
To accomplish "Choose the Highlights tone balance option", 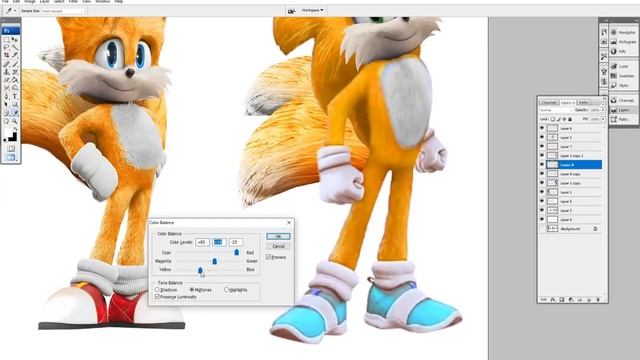I will (227, 289).
